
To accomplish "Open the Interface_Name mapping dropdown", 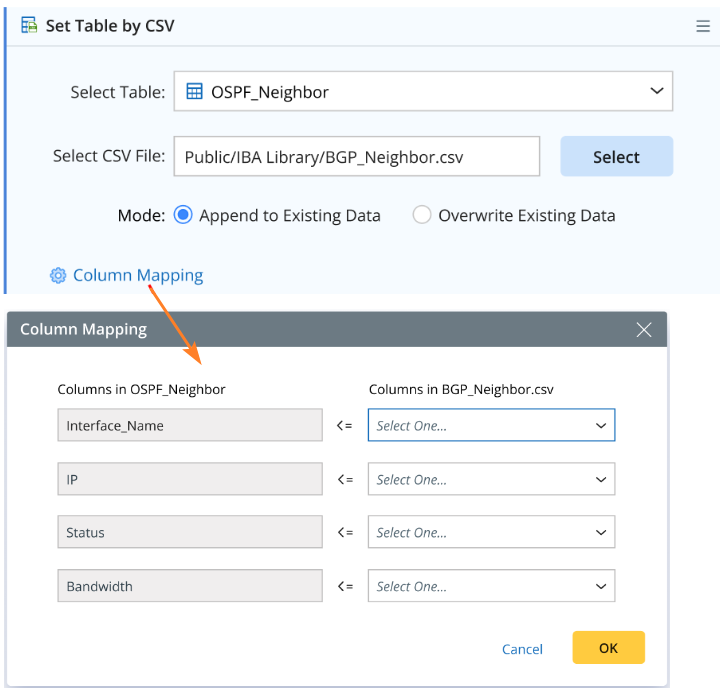I will (491, 425).
